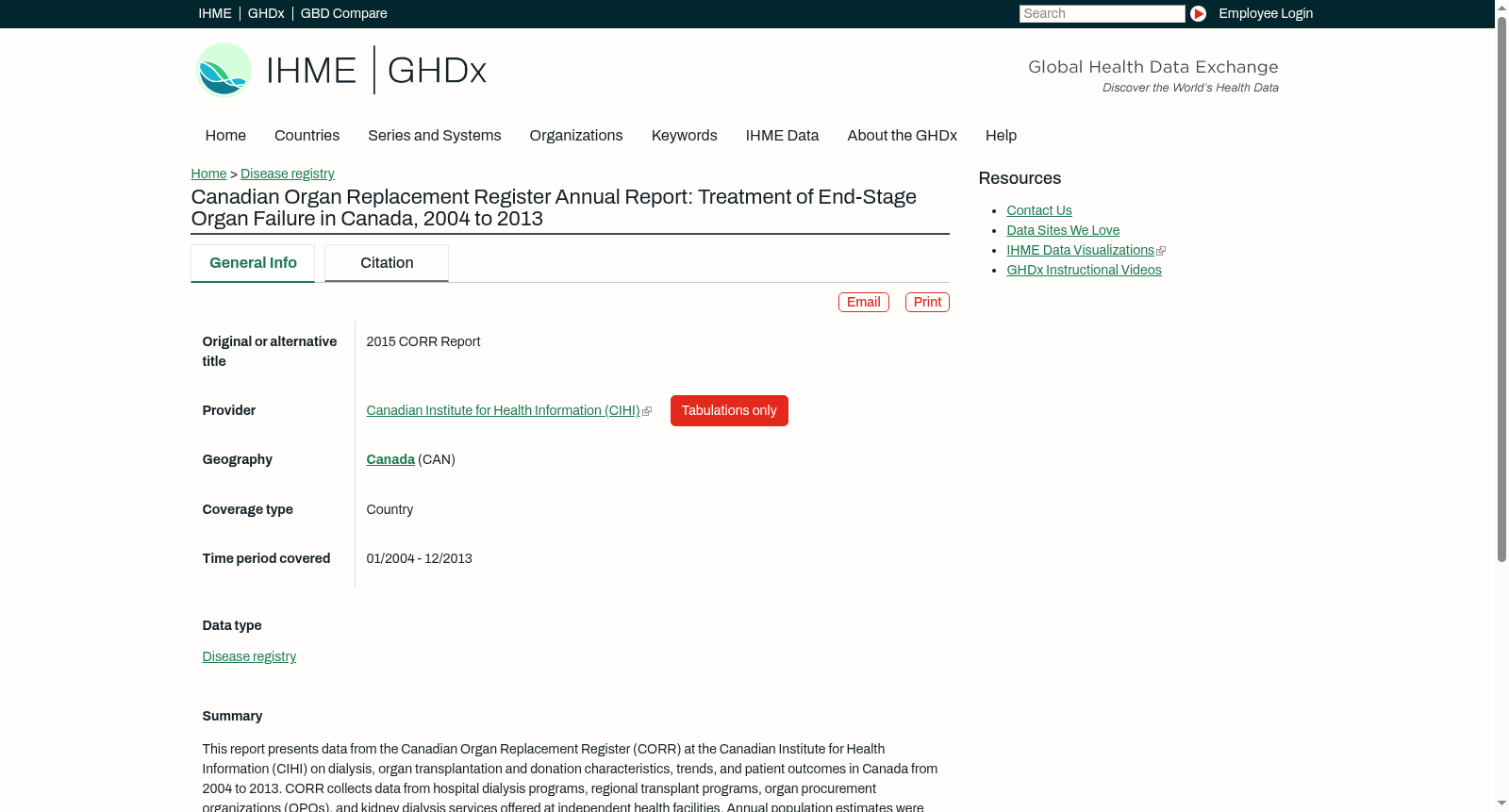Click the Disease registry breadcrumb link
1509x812 pixels.
tap(288, 174)
